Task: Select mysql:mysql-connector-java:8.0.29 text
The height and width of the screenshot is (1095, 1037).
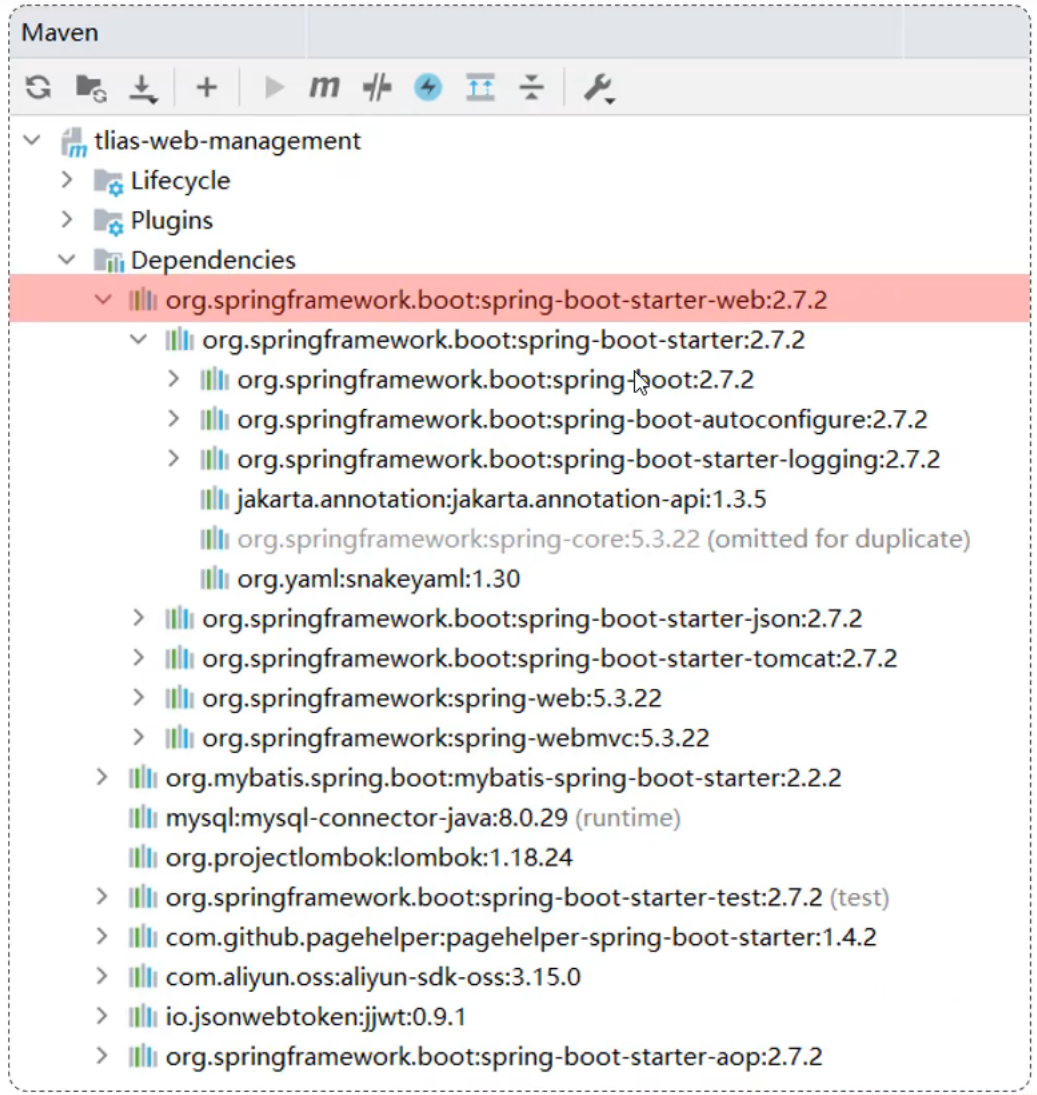Action: click(367, 818)
